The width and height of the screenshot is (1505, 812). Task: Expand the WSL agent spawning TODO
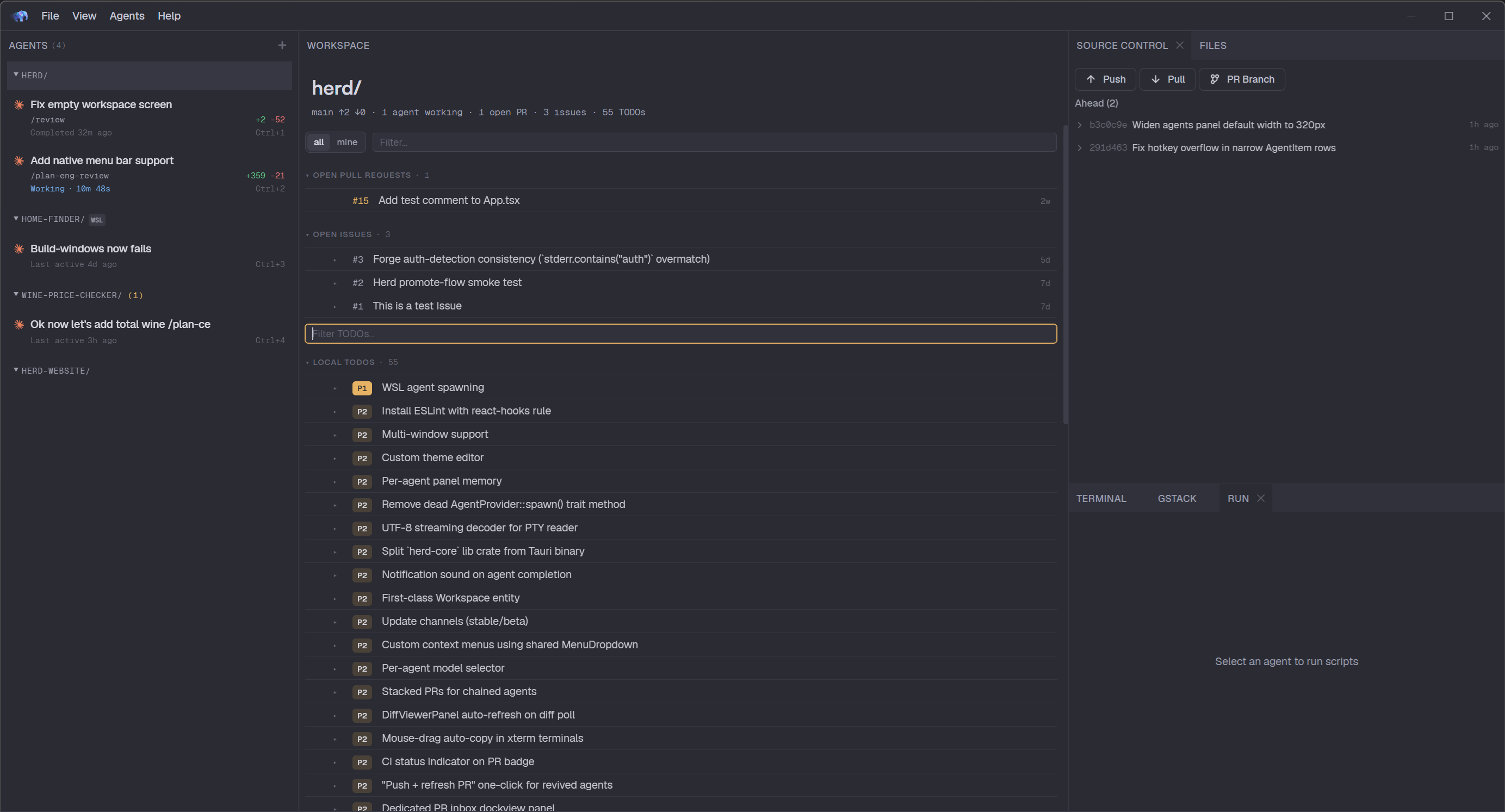[x=335, y=388]
